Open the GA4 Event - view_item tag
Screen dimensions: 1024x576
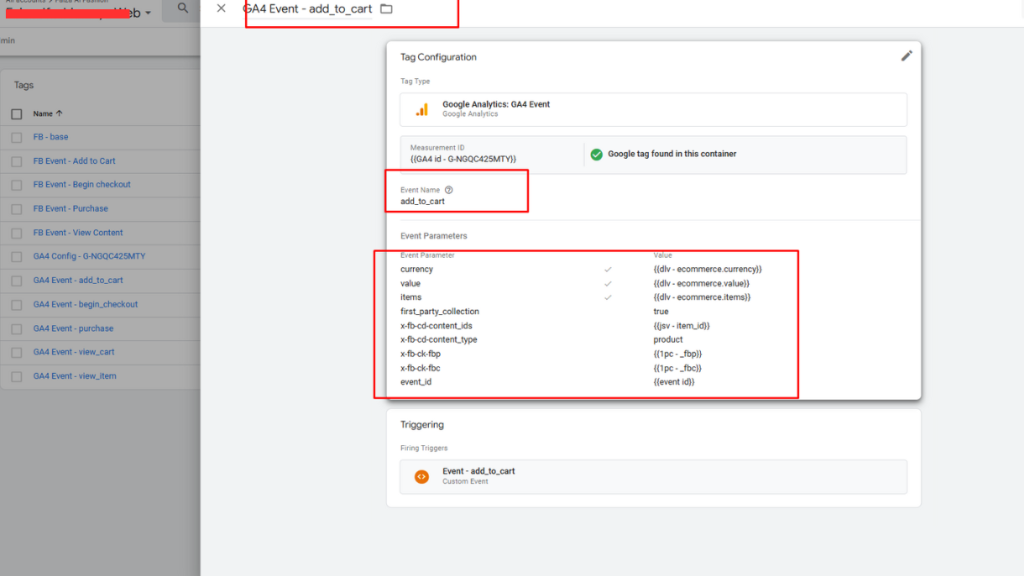click(74, 376)
